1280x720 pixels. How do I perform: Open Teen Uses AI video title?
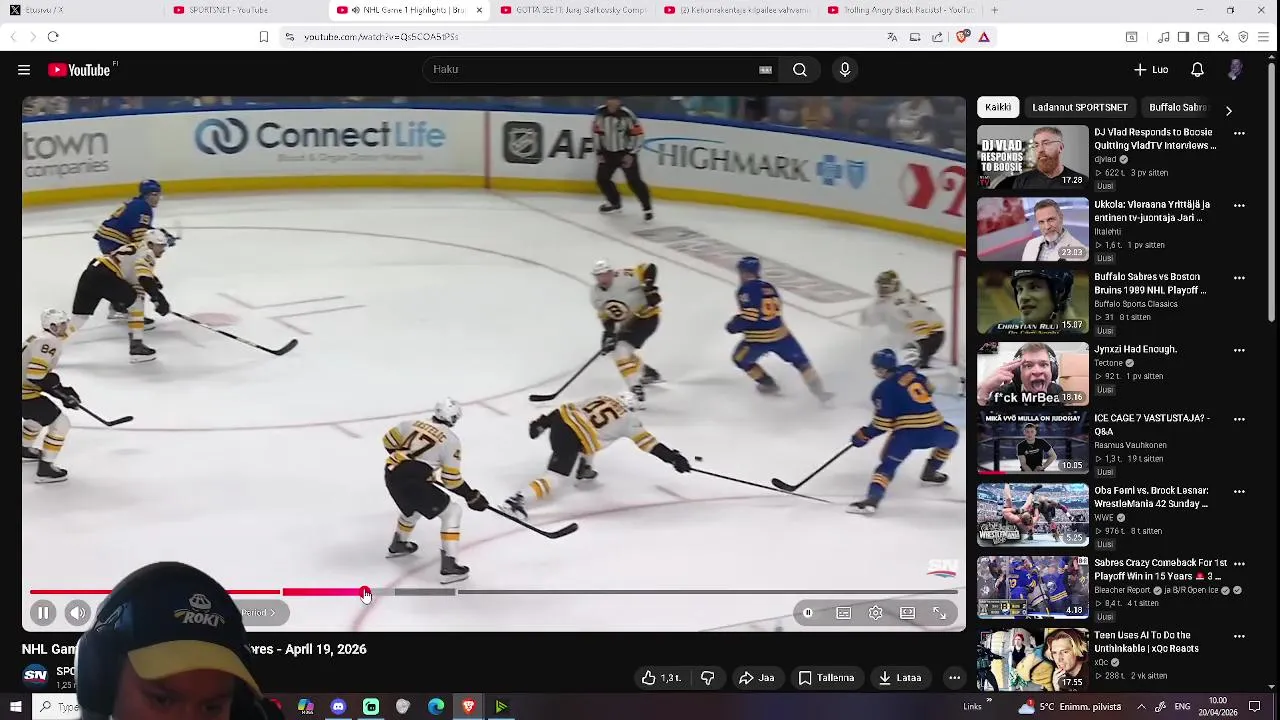click(1146, 642)
